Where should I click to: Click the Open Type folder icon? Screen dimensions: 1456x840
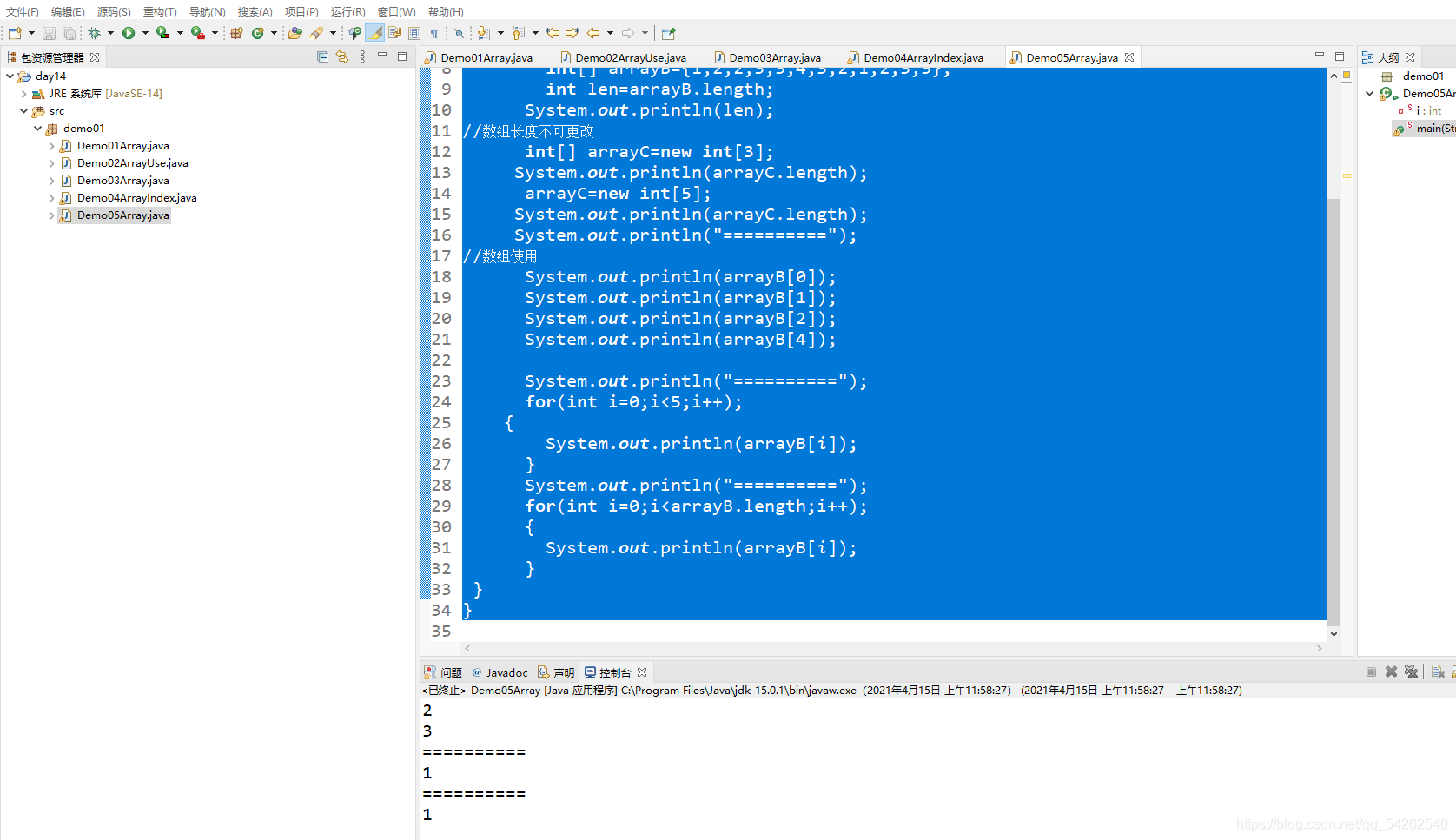(295, 33)
